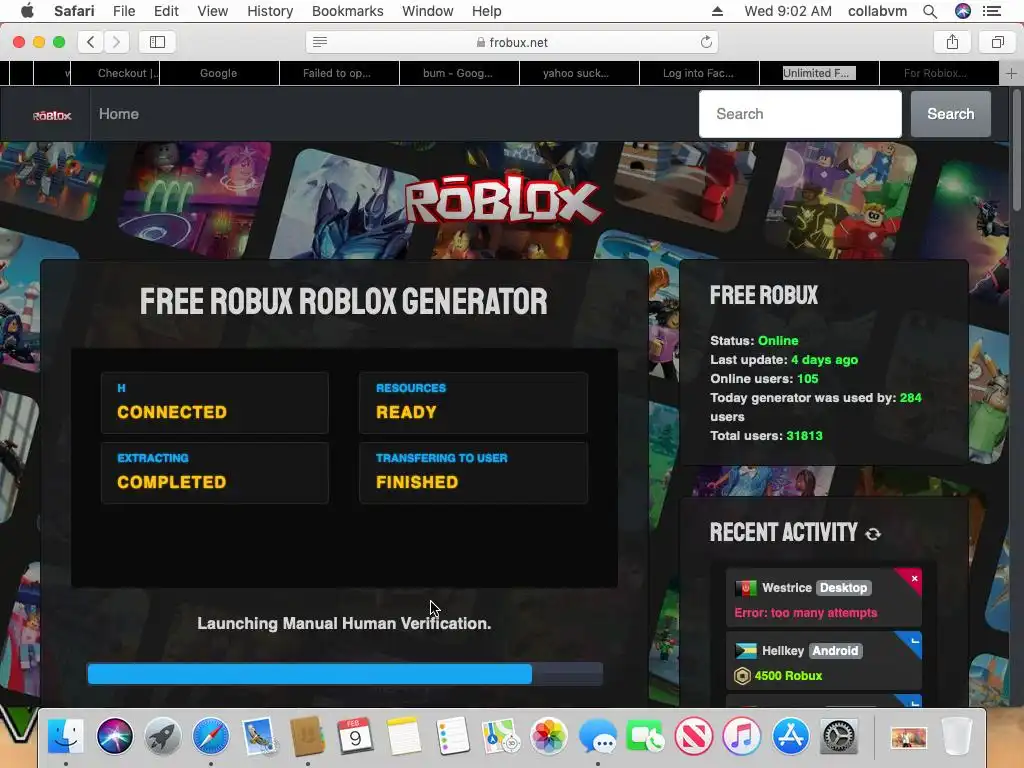Open the Edit menu
The width and height of the screenshot is (1024, 768).
point(166,11)
